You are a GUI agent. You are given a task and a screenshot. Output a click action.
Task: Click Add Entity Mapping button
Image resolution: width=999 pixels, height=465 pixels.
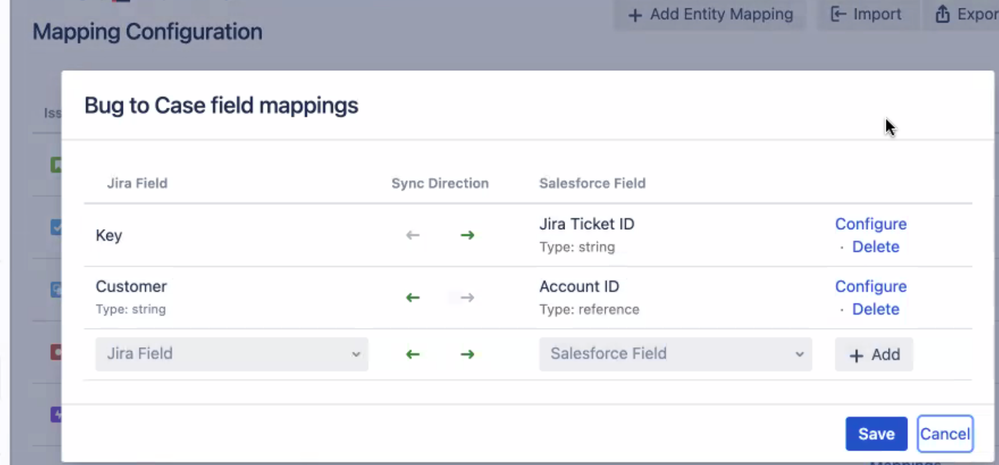pos(710,15)
